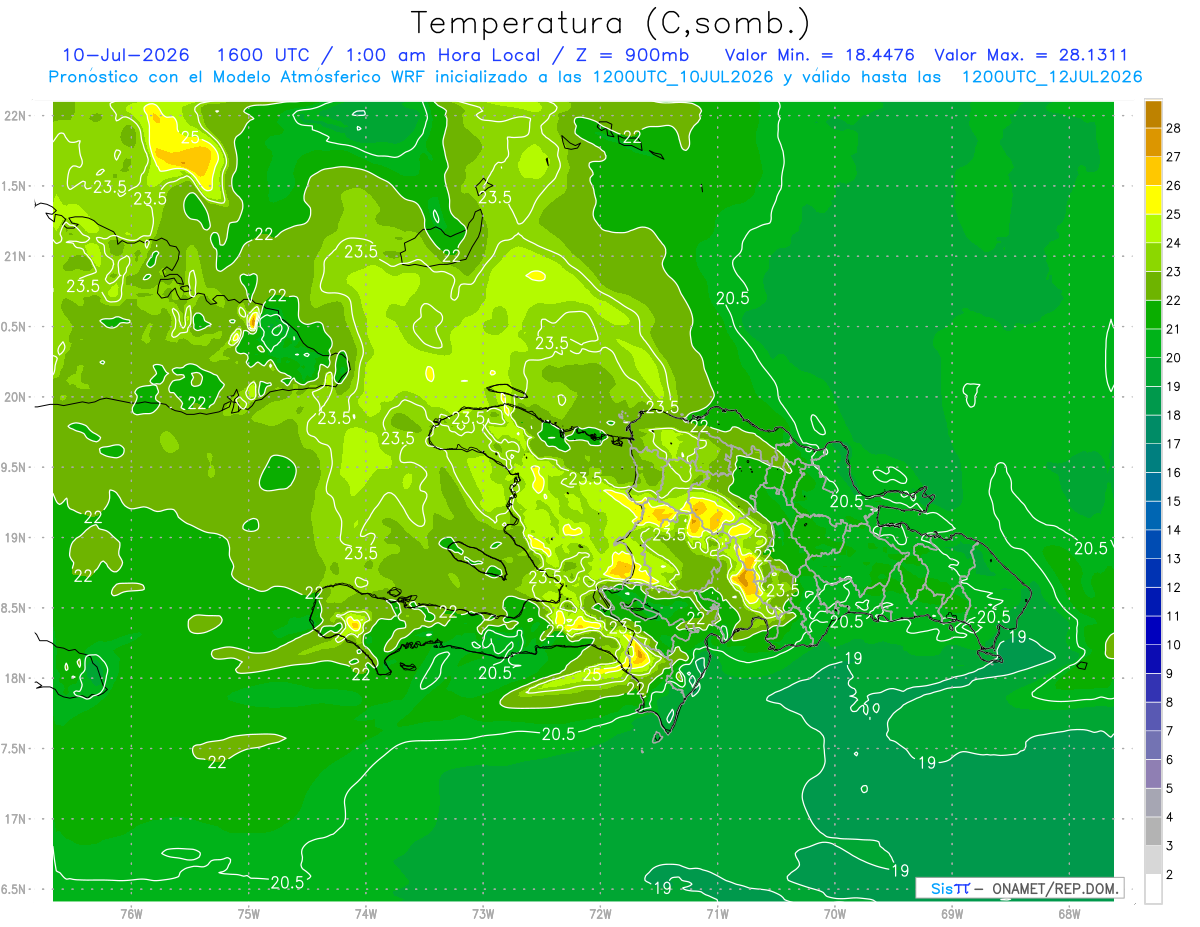Screen dimensions: 1200x927
Task: Pick the teal band between 16 and 17
Action: pos(1153,458)
